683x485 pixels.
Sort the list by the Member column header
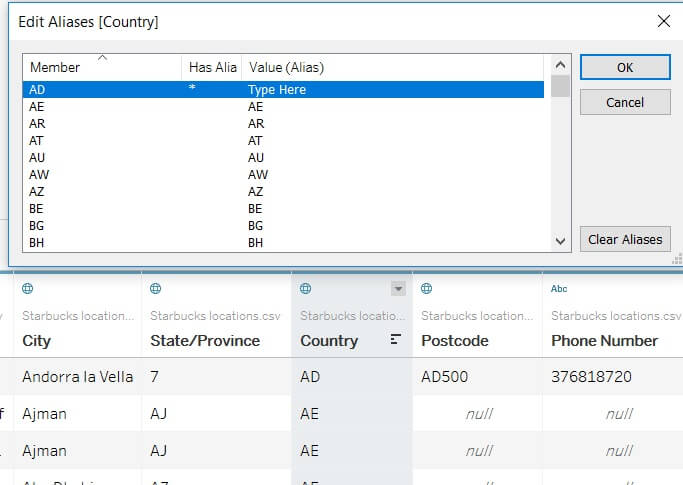100,67
